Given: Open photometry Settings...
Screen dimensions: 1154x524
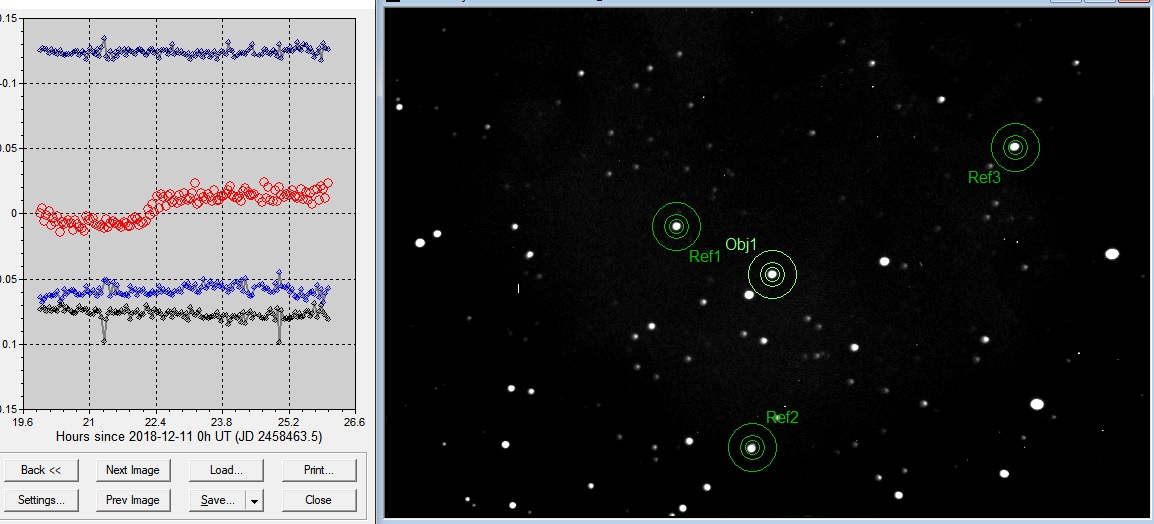Looking at the screenshot, I should (x=40, y=499).
